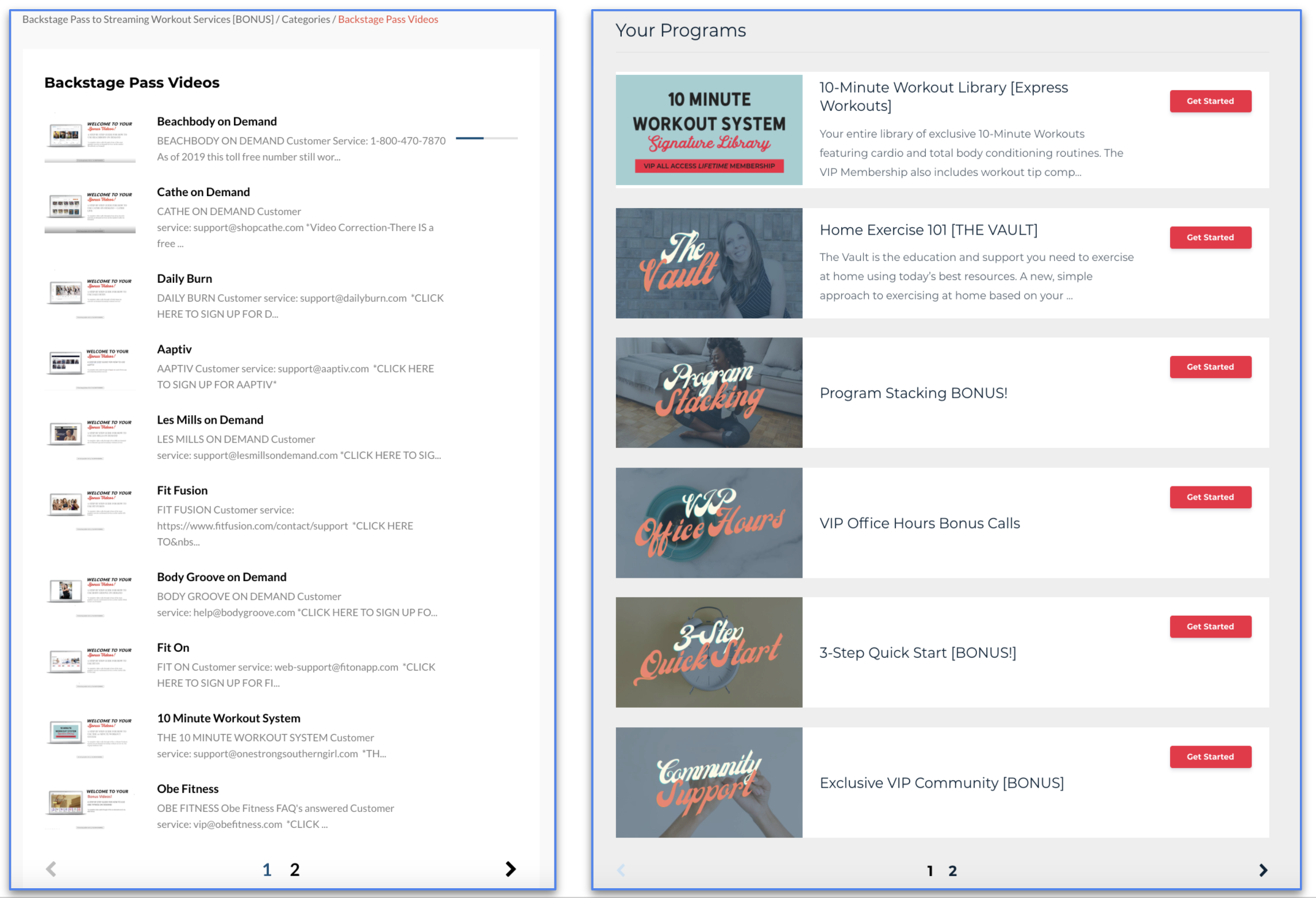Click Get Started for Home Exercise 101
Screen dimensions: 1316x898
[x=1210, y=237]
